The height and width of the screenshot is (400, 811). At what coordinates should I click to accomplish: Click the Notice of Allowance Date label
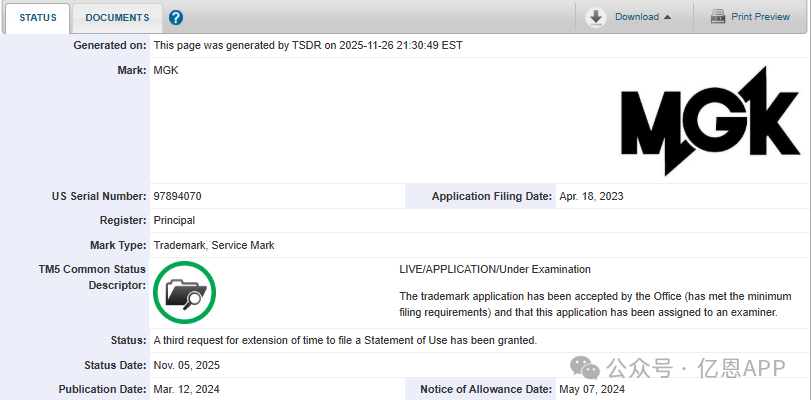pyautogui.click(x=486, y=389)
